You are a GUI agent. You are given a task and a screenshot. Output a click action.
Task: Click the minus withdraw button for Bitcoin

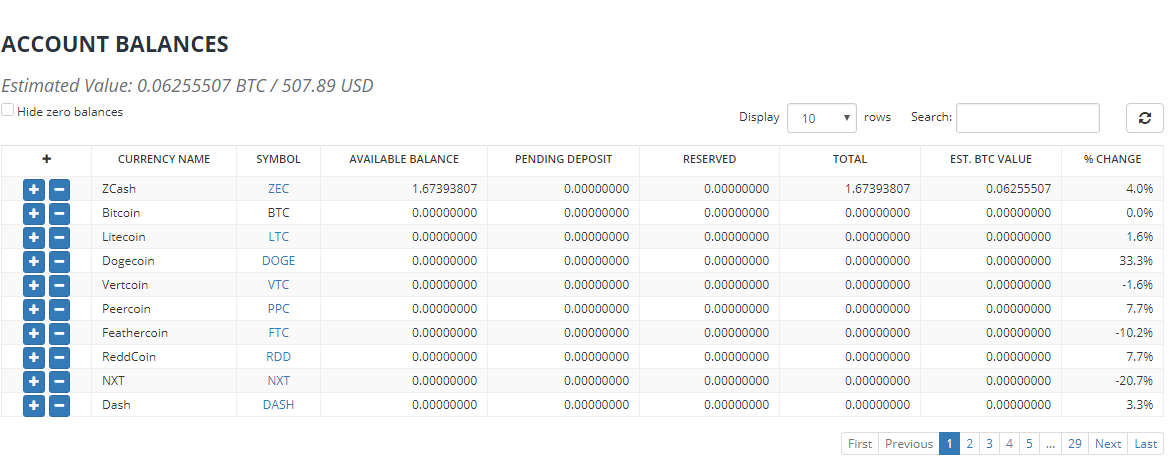tap(59, 213)
